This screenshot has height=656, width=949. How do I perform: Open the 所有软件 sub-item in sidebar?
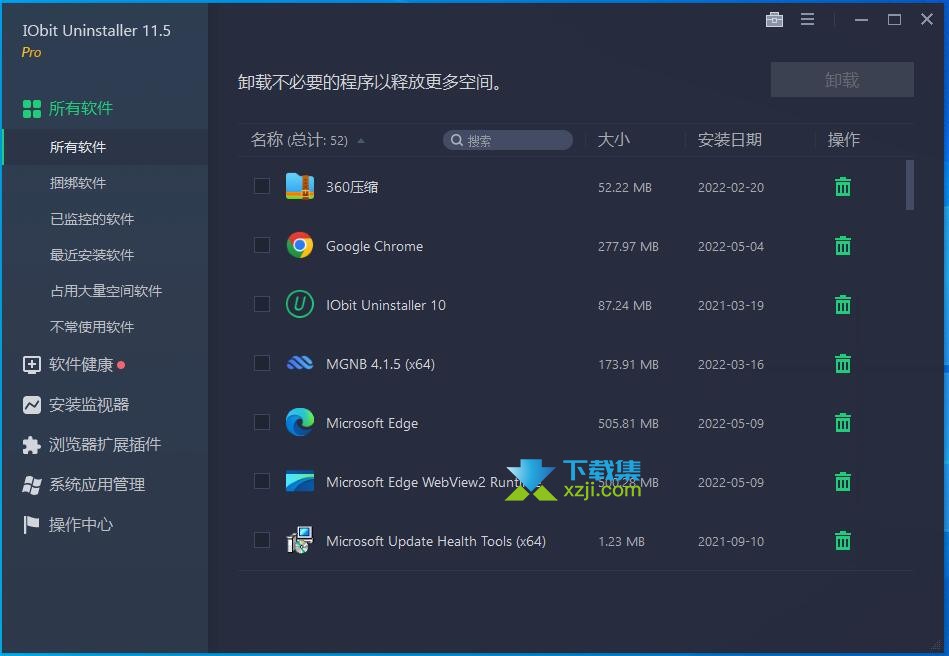[x=105, y=147]
